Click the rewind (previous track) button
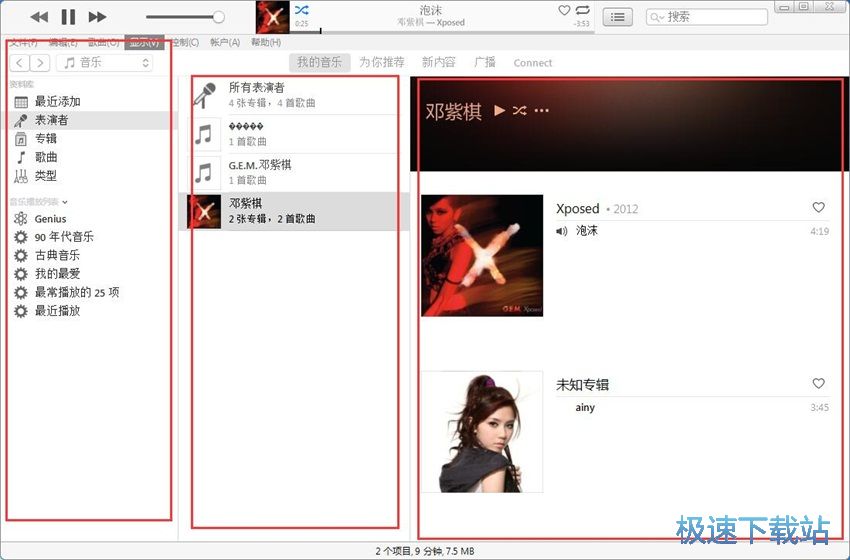The image size is (850, 560). tap(39, 17)
